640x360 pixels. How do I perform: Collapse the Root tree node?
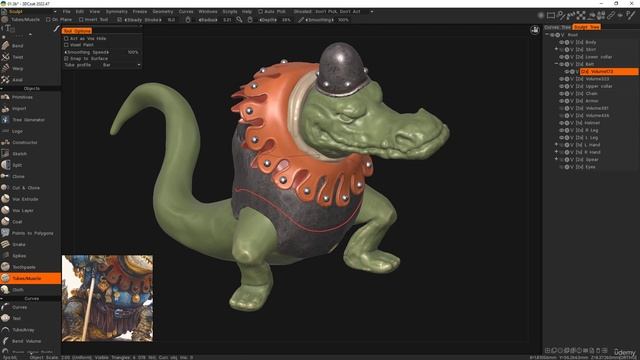547,35
